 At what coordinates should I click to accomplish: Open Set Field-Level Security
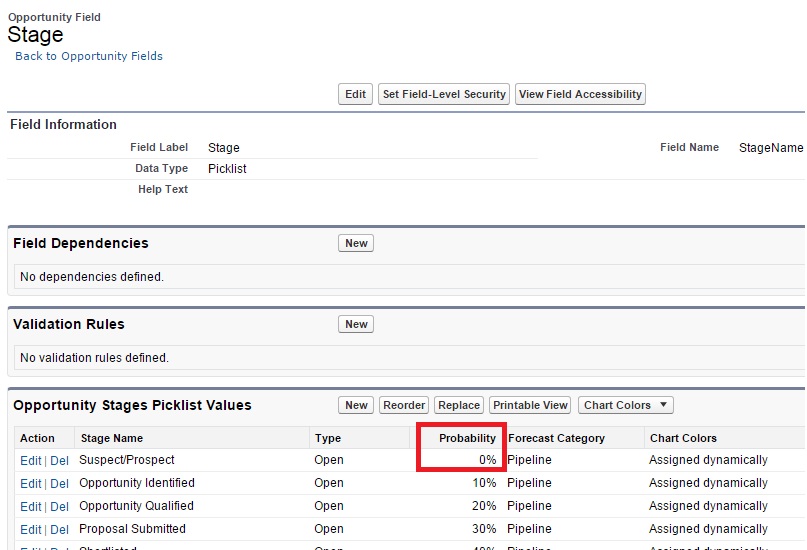(444, 94)
